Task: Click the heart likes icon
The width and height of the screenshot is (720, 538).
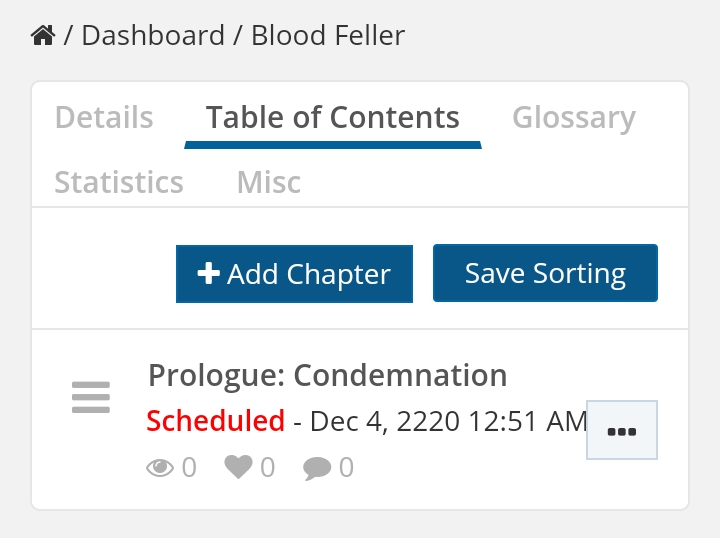Action: [x=238, y=467]
